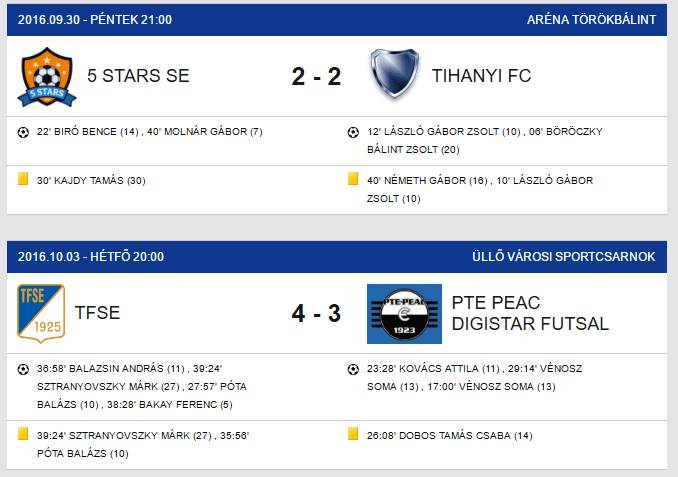Screen dimensions: 678x477
Task: Click the 2 - 2 match score
Action: pyautogui.click(x=317, y=77)
